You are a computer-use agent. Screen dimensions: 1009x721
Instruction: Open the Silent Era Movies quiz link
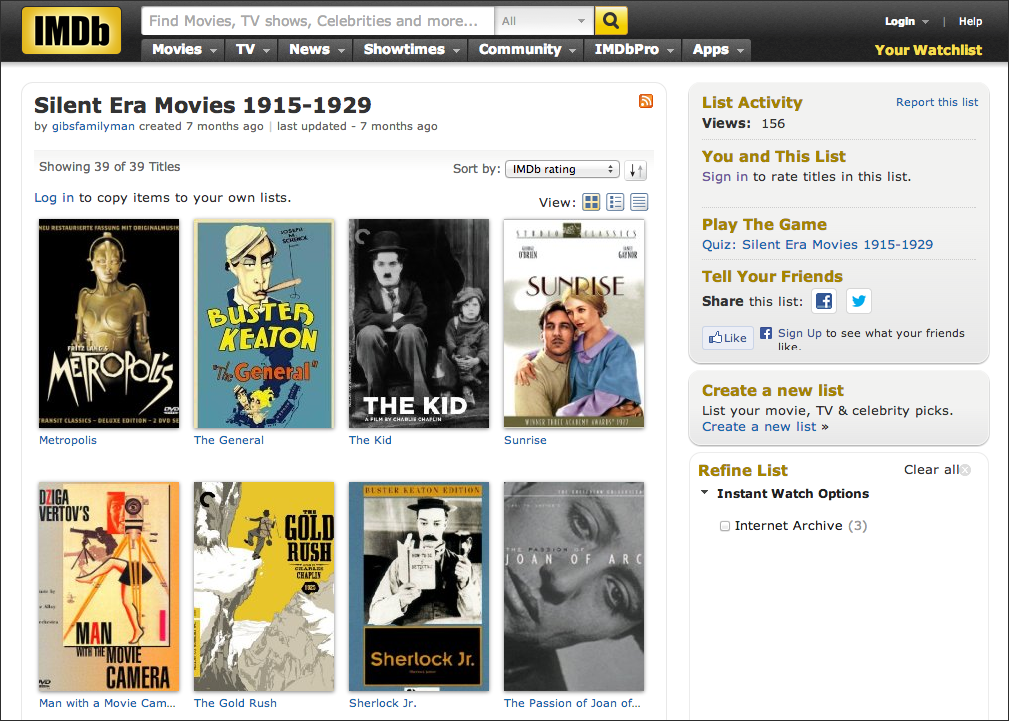[x=817, y=244]
